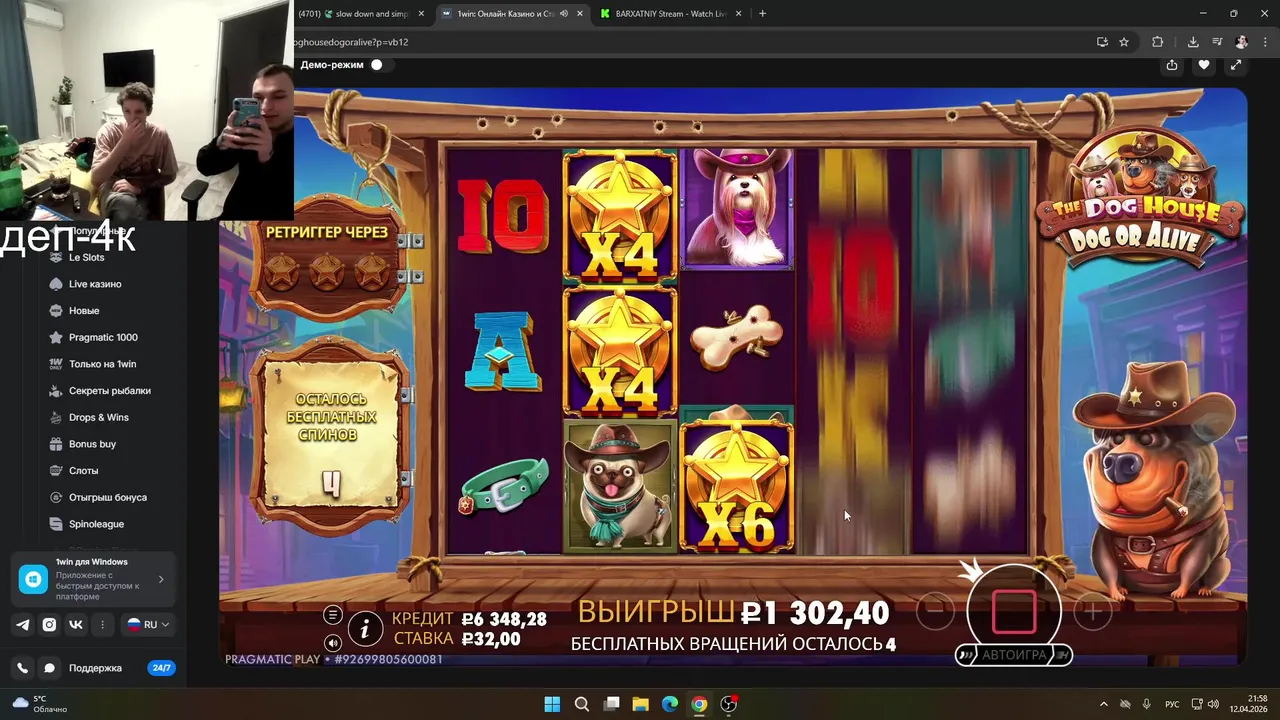Click the КРЕДИТ ₽6 348,28 balance
This screenshot has height=720, width=1280.
(469, 619)
